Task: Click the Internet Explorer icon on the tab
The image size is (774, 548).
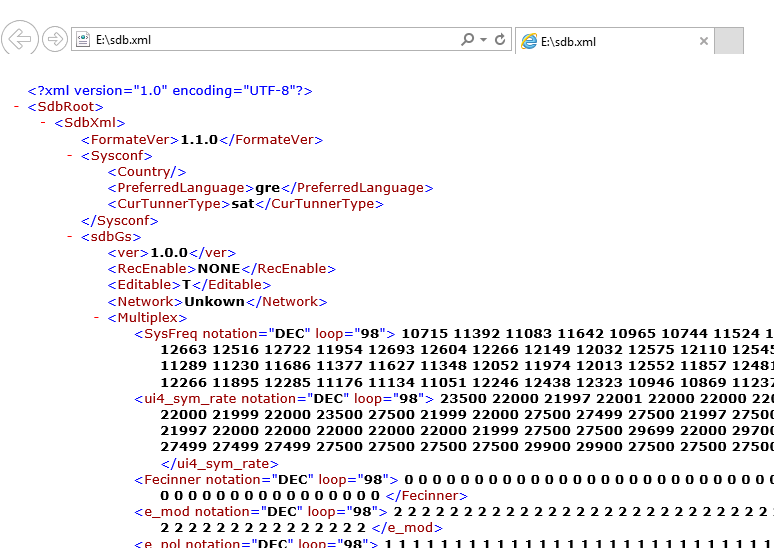Action: click(x=529, y=41)
